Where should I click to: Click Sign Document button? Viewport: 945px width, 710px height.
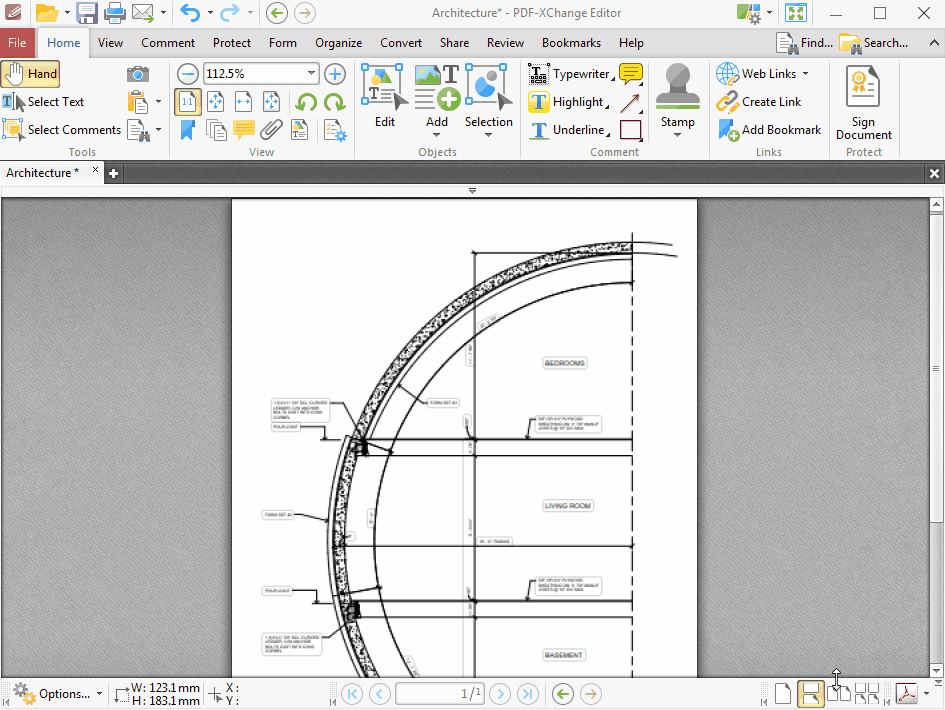click(863, 102)
